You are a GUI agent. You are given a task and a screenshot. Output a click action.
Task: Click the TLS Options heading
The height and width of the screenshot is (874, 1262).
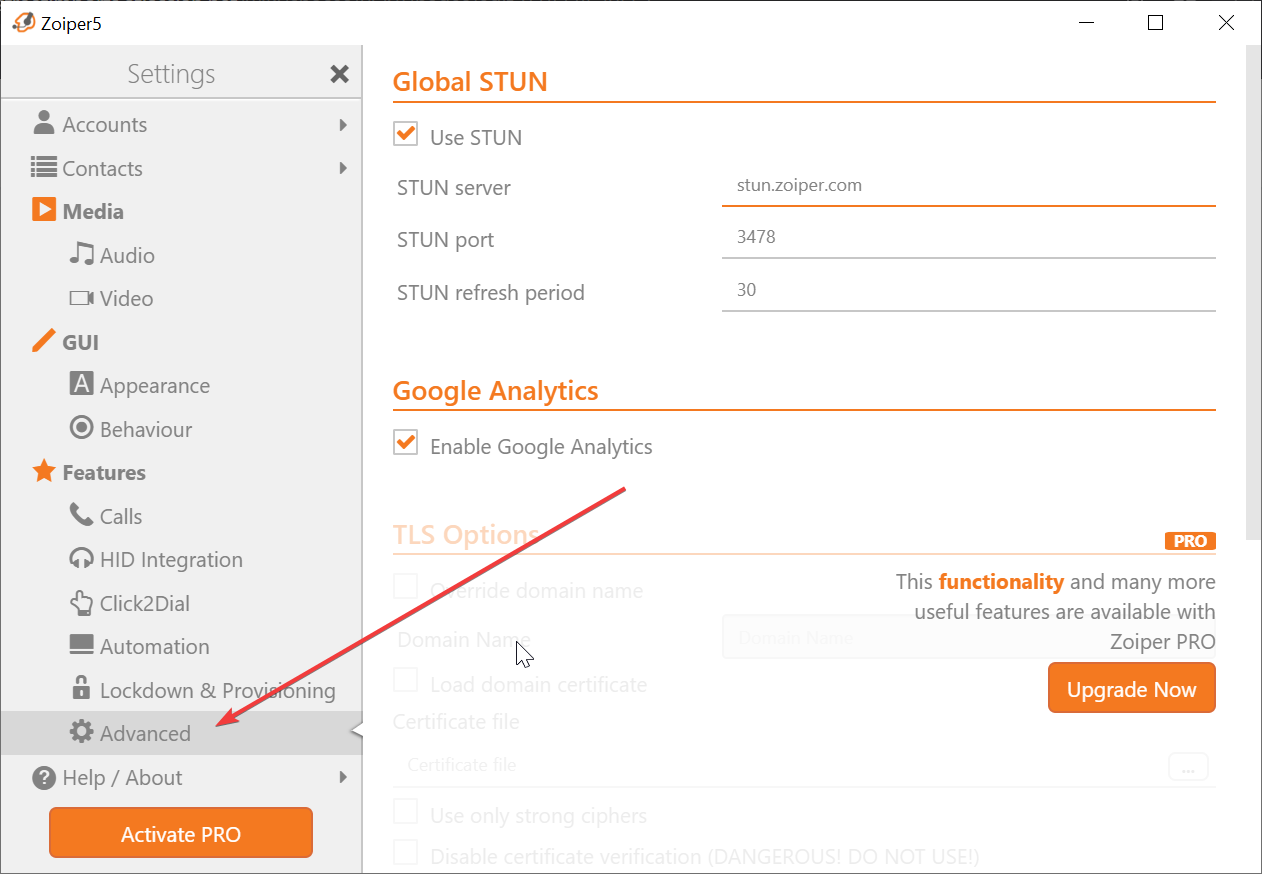click(x=466, y=535)
